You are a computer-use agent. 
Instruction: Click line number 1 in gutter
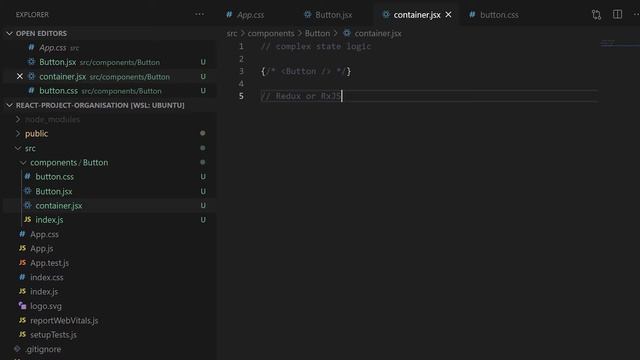click(x=241, y=47)
